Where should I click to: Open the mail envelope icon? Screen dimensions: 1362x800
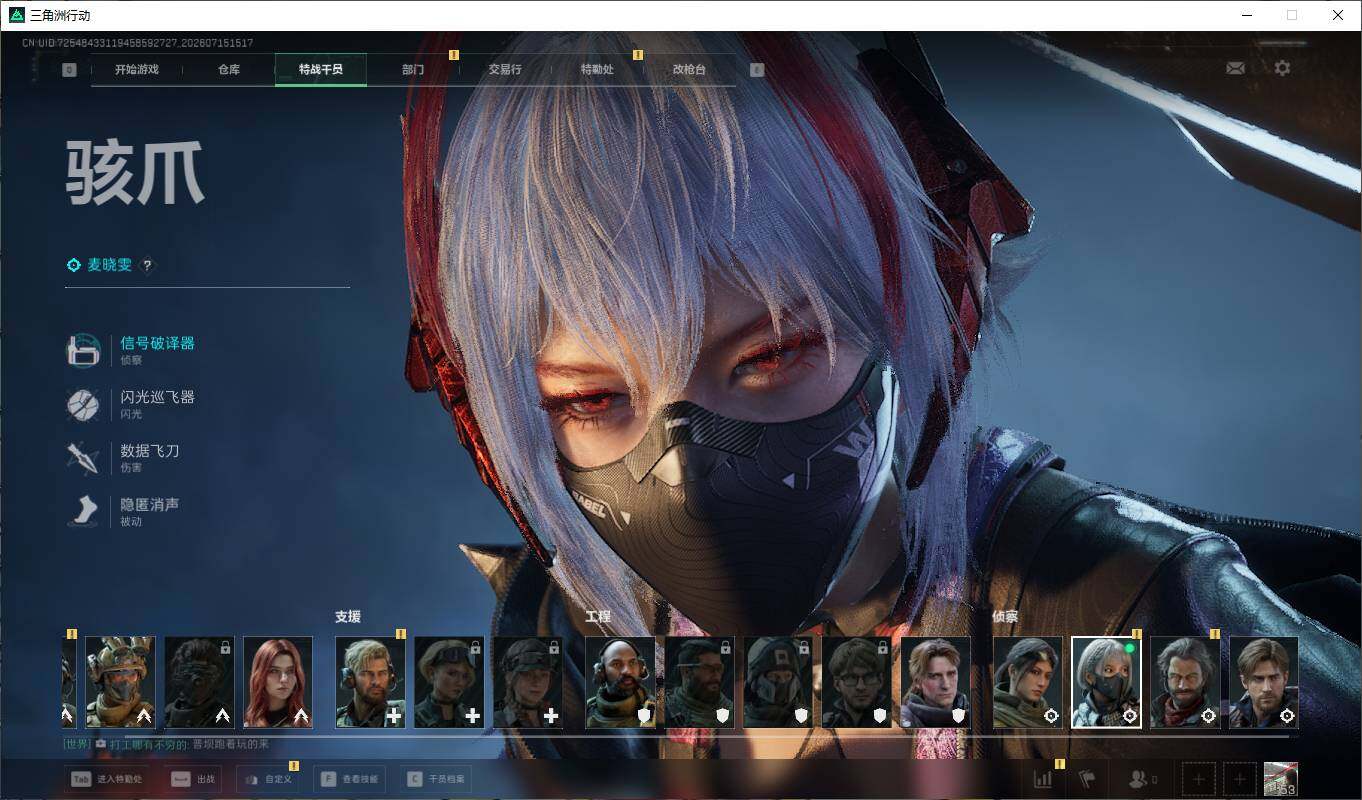coord(1236,68)
